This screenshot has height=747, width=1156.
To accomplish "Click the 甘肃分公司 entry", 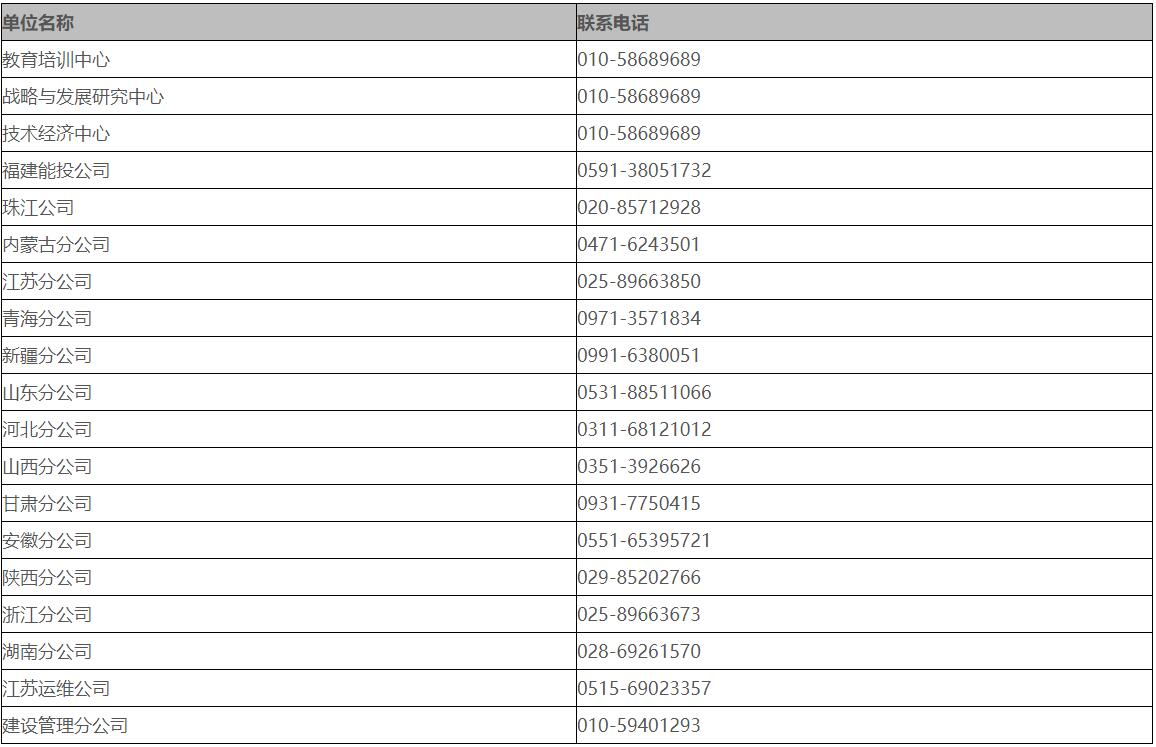I will click(47, 504).
